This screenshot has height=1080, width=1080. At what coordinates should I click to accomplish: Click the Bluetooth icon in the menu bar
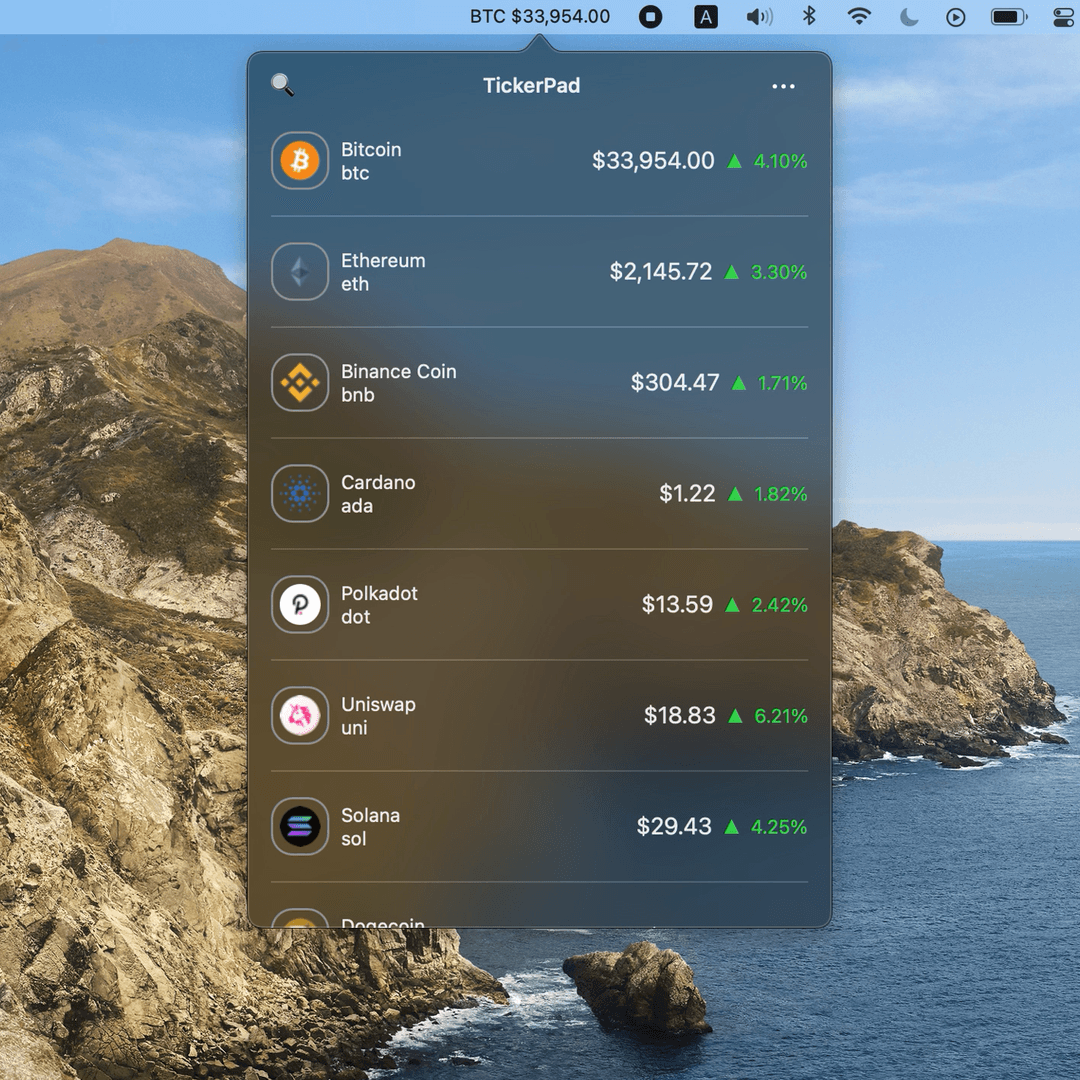tap(809, 16)
